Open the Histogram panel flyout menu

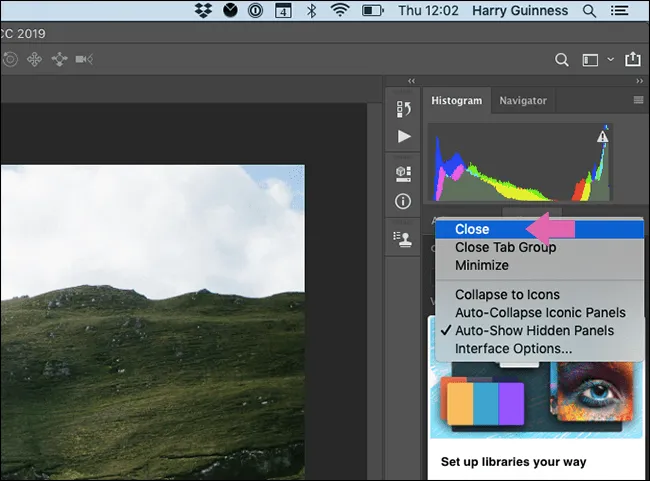pyautogui.click(x=638, y=101)
